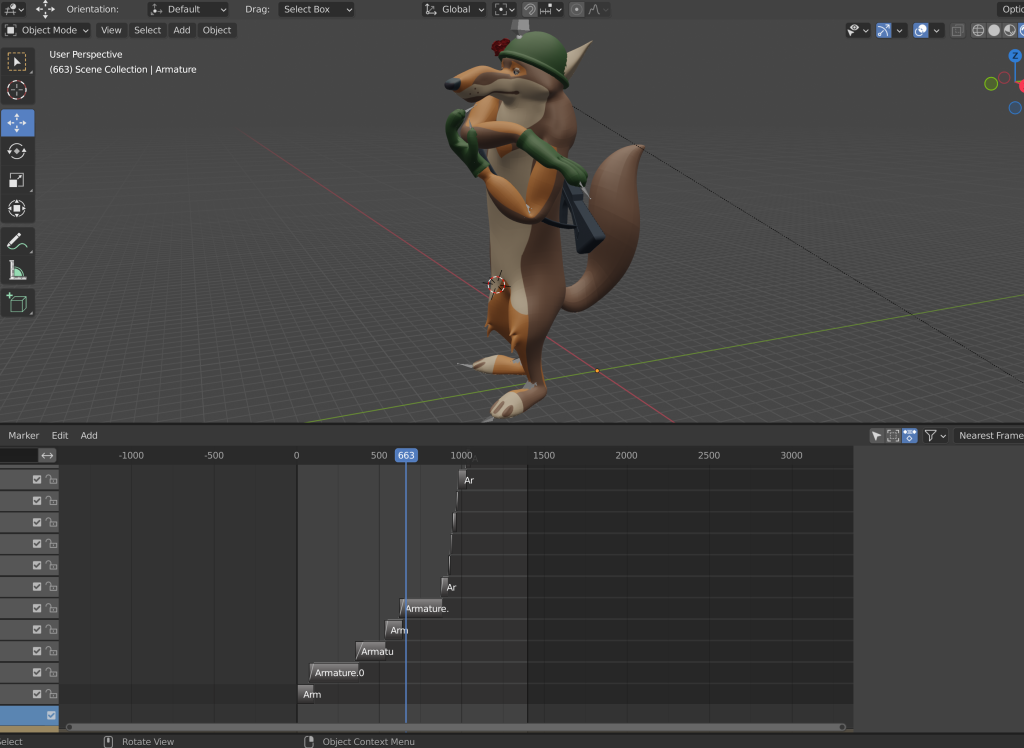The image size is (1024, 748).
Task: Toggle proportional editing button
Action: click(x=577, y=9)
